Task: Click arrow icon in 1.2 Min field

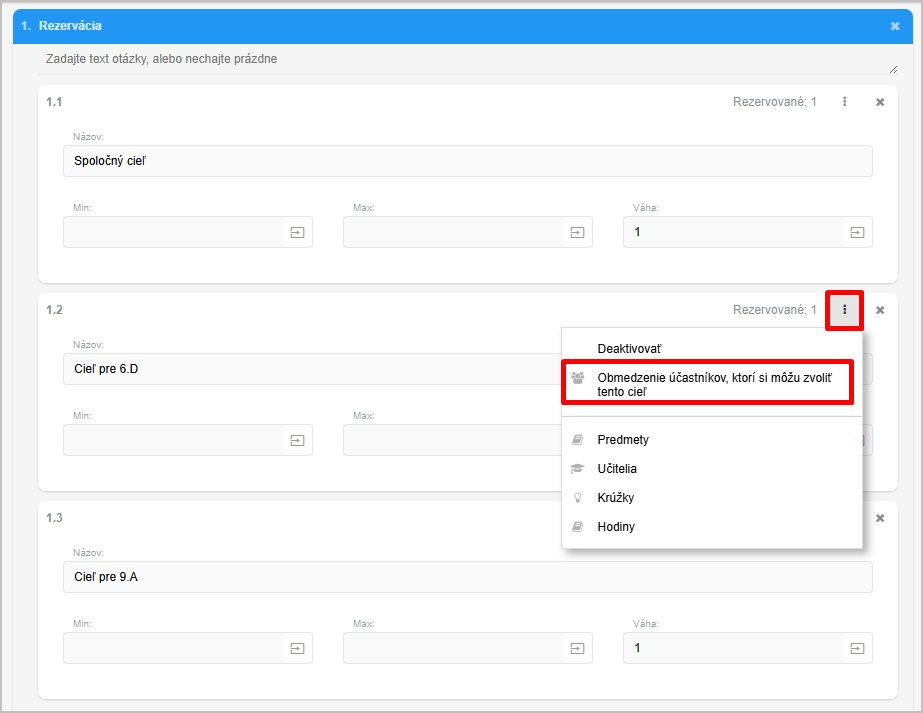Action: (297, 440)
